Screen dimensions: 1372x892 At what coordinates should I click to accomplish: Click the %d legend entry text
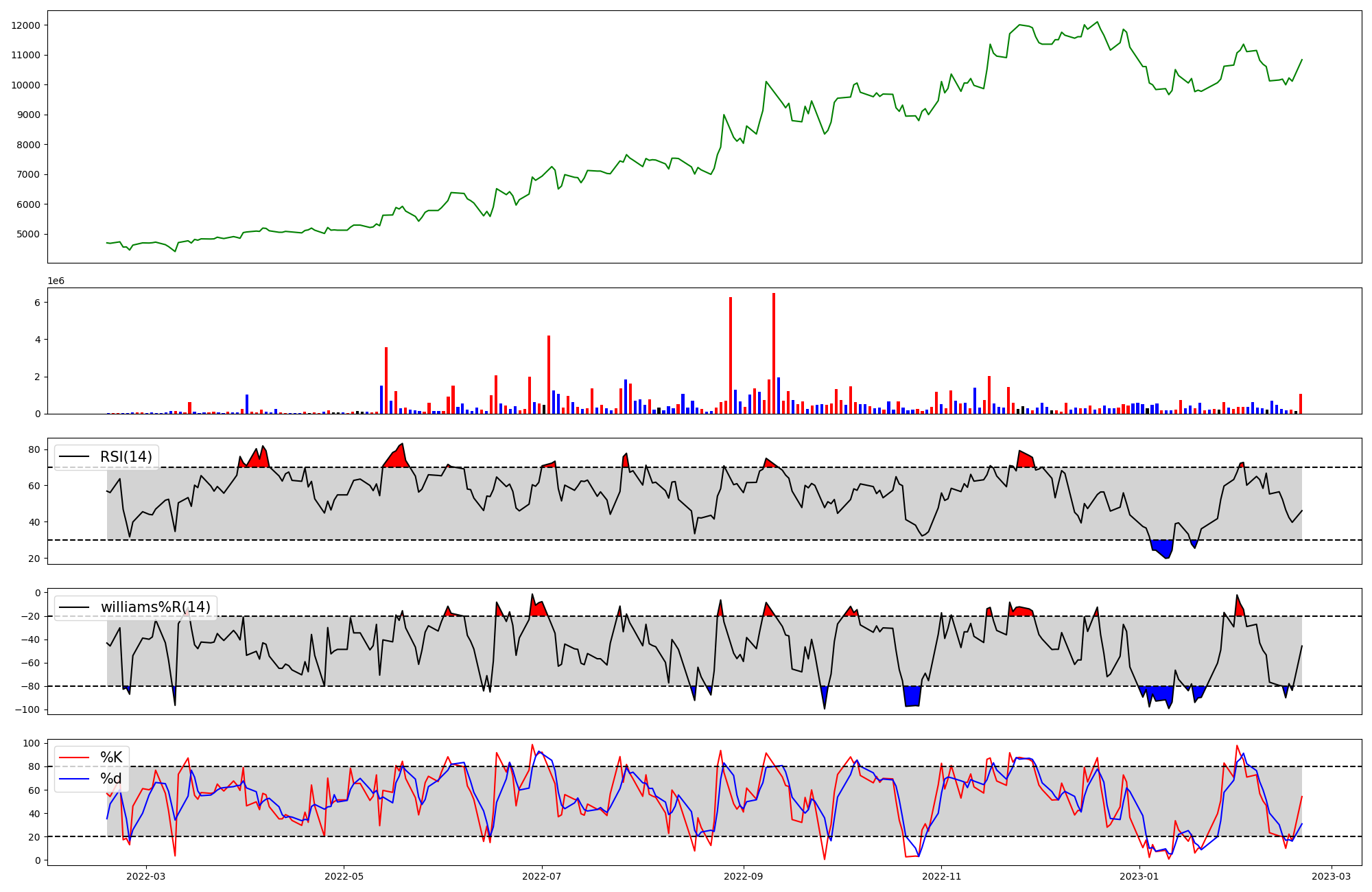coord(111,779)
